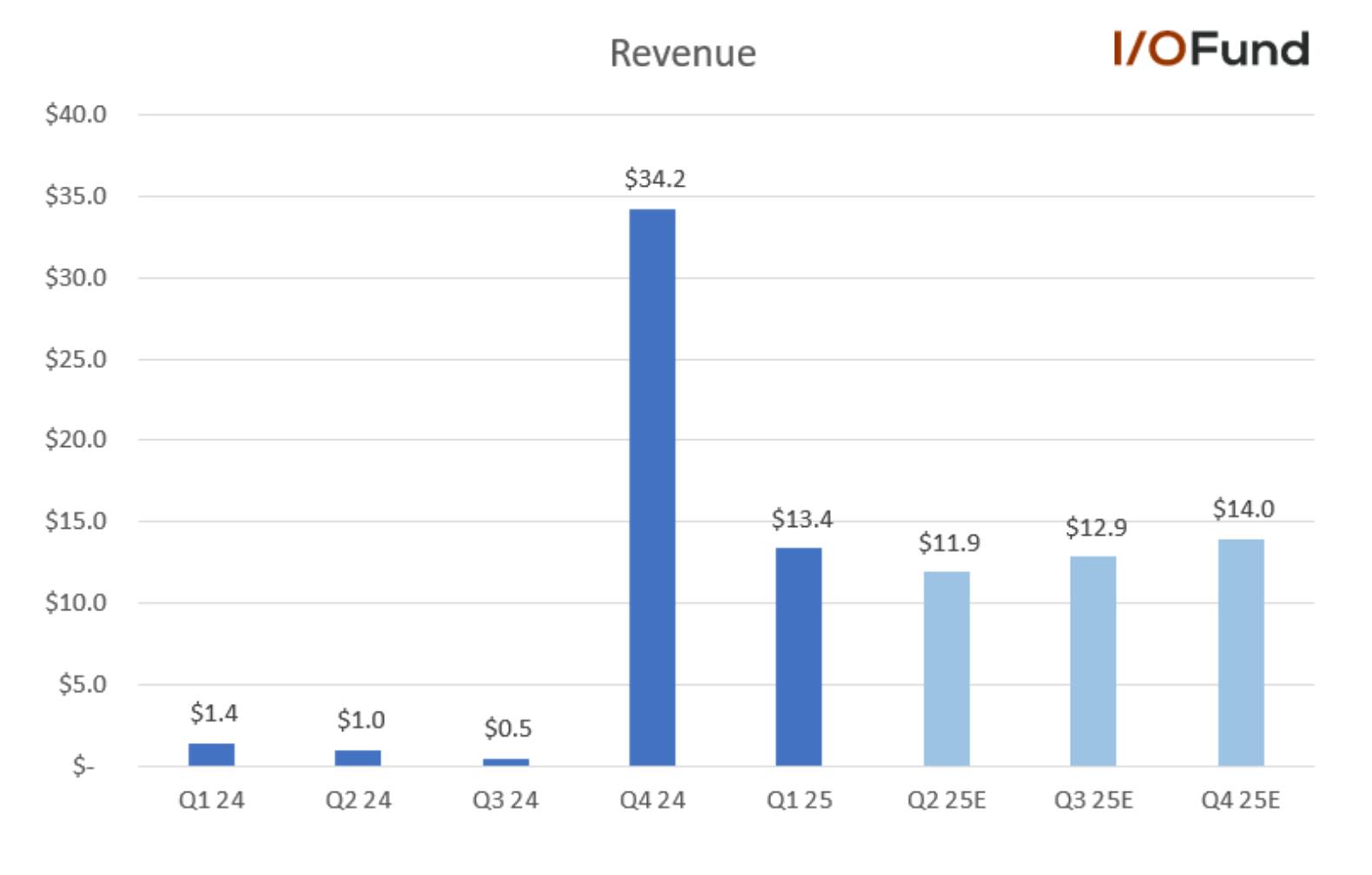Select the $14.0 data label
This screenshot has width=1372, height=875.
click(1243, 509)
